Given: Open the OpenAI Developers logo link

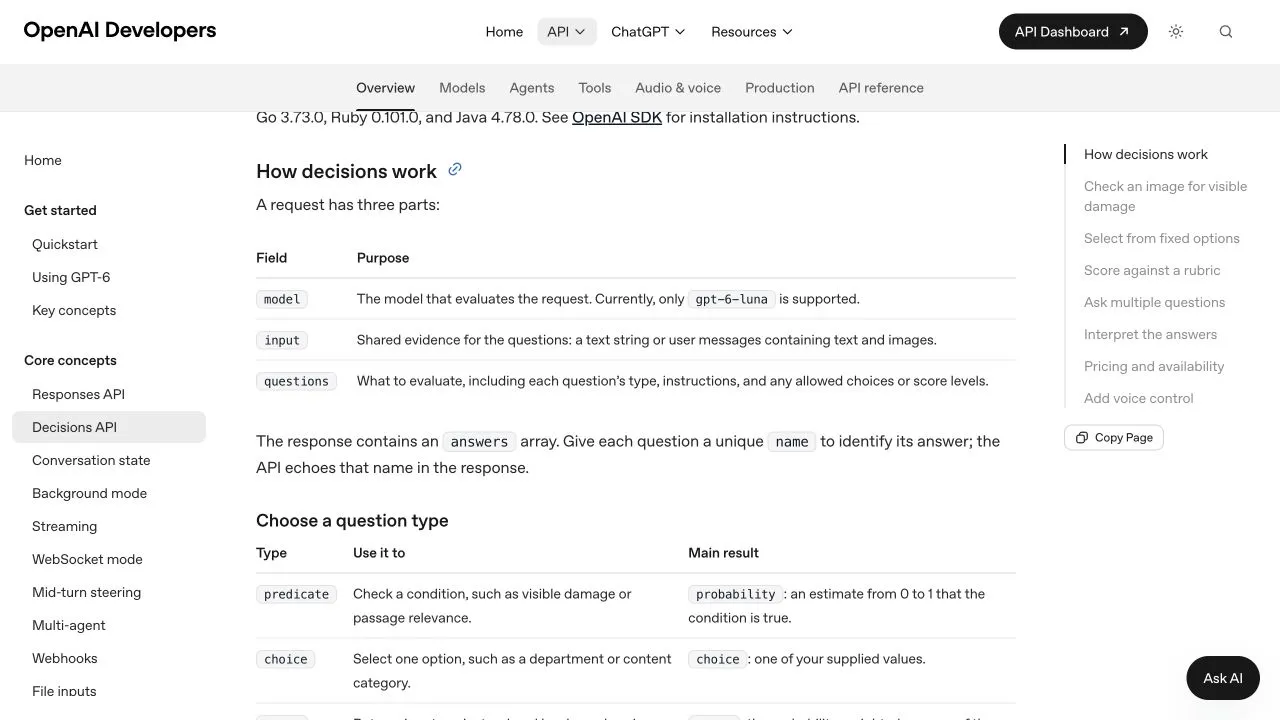Looking at the screenshot, I should click(120, 30).
